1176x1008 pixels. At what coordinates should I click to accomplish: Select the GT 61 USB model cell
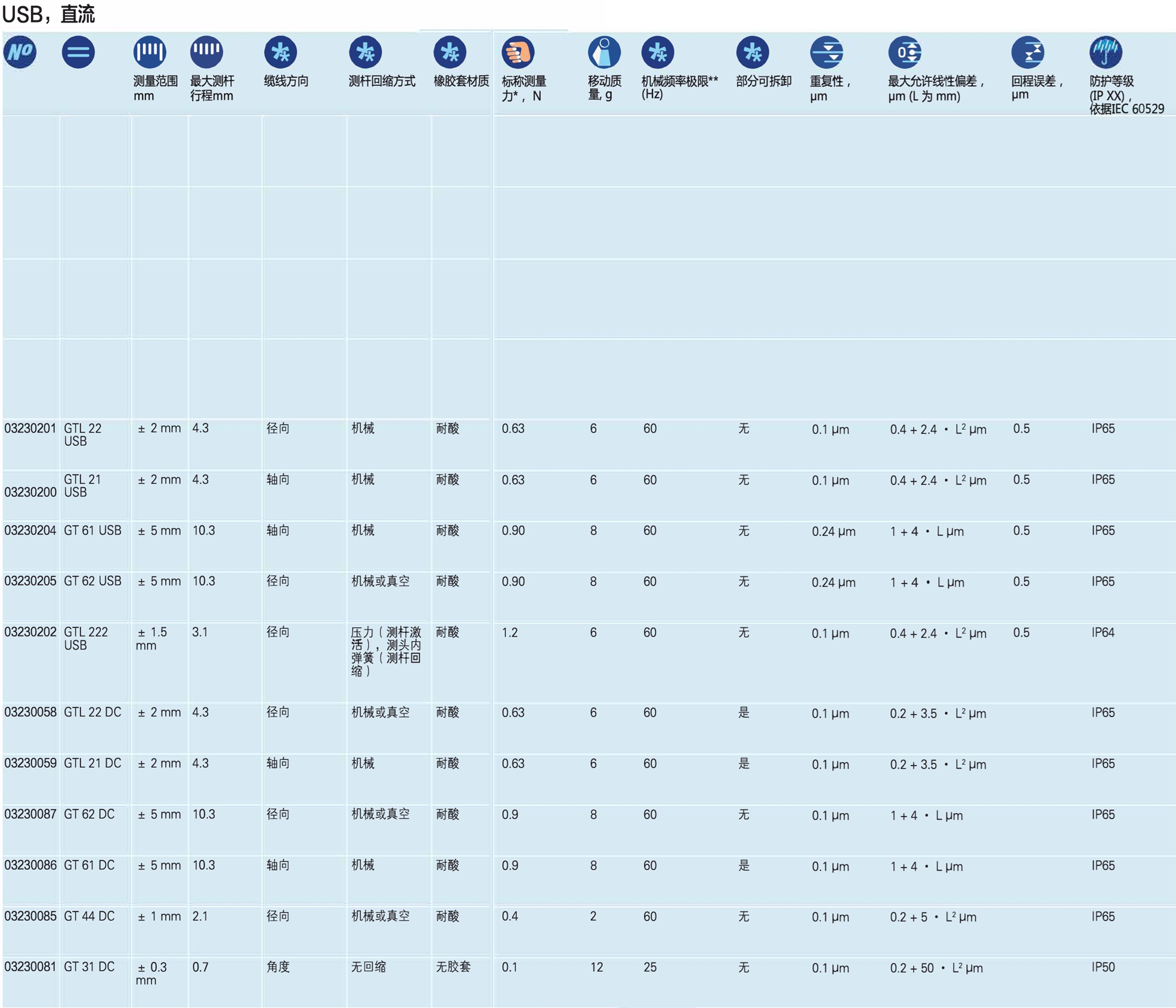click(92, 531)
